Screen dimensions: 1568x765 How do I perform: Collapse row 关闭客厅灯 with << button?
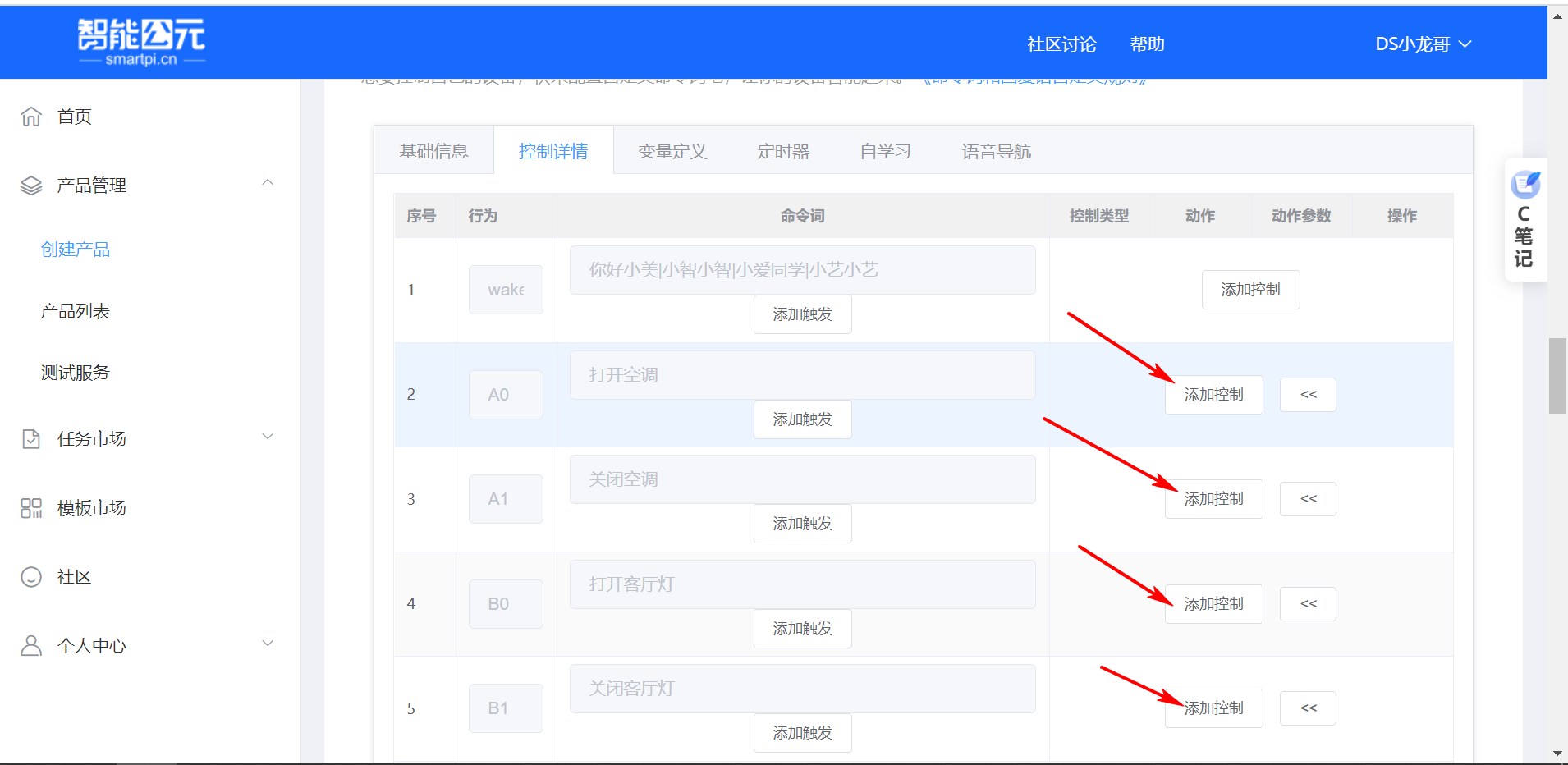(x=1308, y=708)
